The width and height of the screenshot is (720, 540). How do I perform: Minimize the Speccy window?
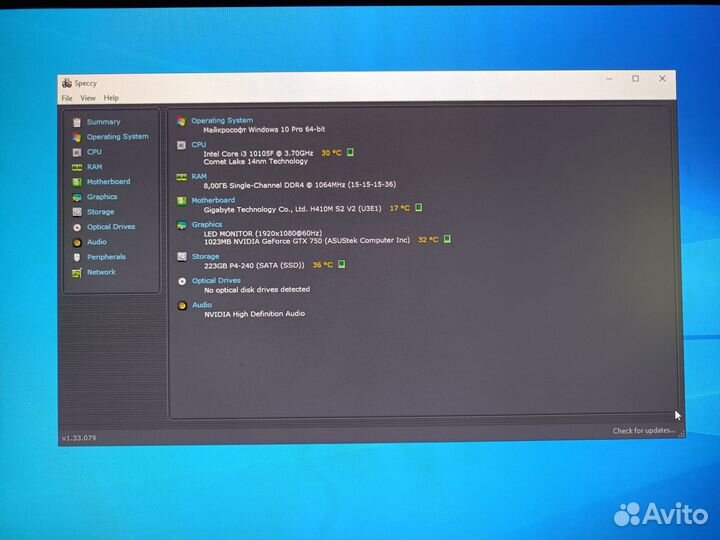pos(609,79)
